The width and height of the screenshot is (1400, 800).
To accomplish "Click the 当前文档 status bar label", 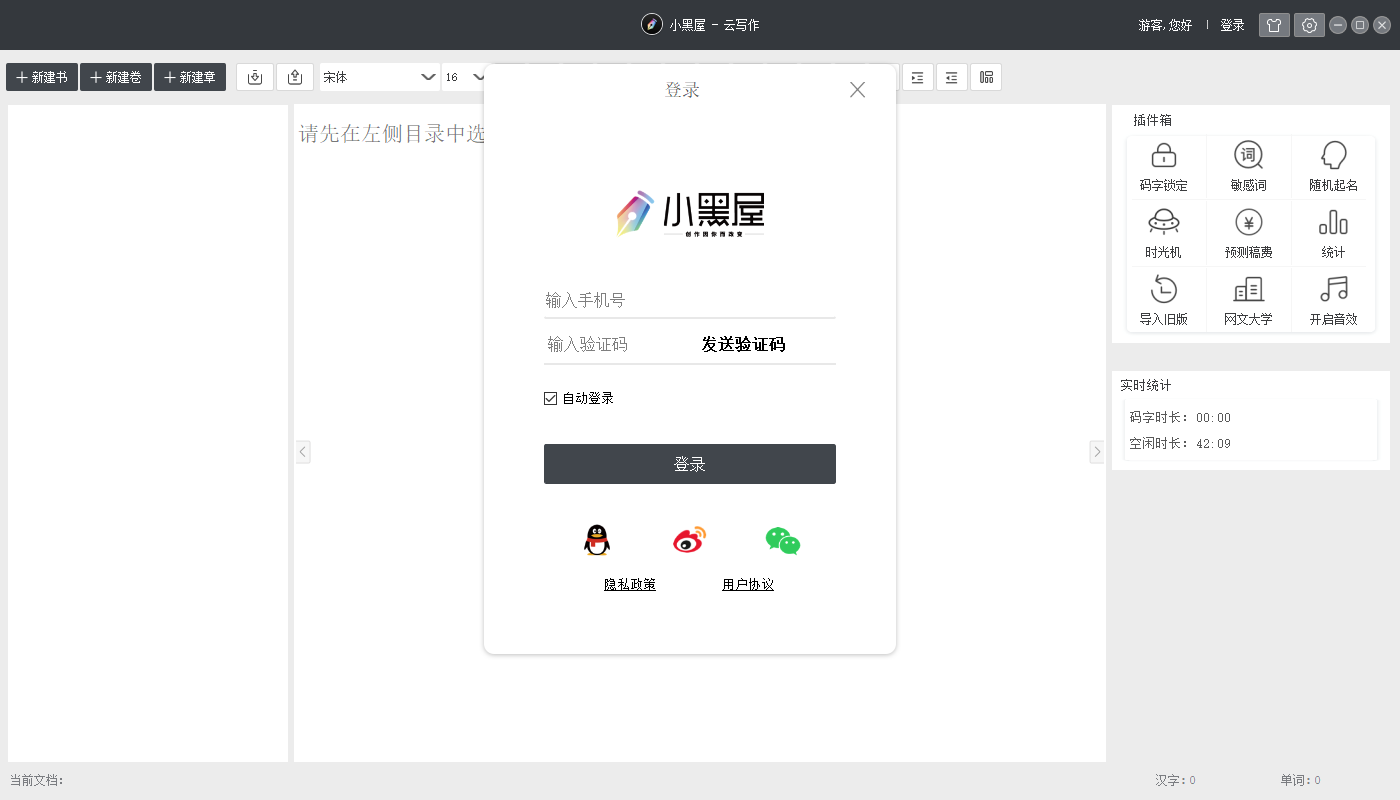I will click(x=37, y=780).
